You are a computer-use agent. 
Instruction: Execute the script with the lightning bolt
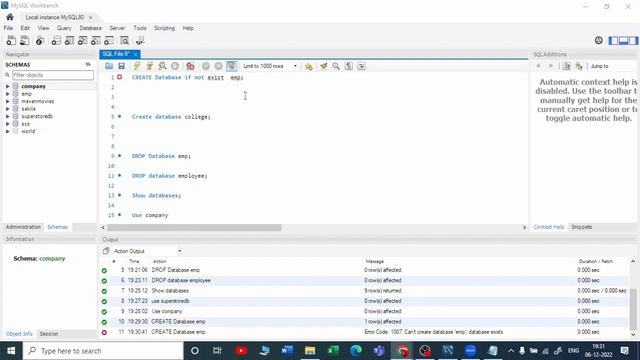137,66
